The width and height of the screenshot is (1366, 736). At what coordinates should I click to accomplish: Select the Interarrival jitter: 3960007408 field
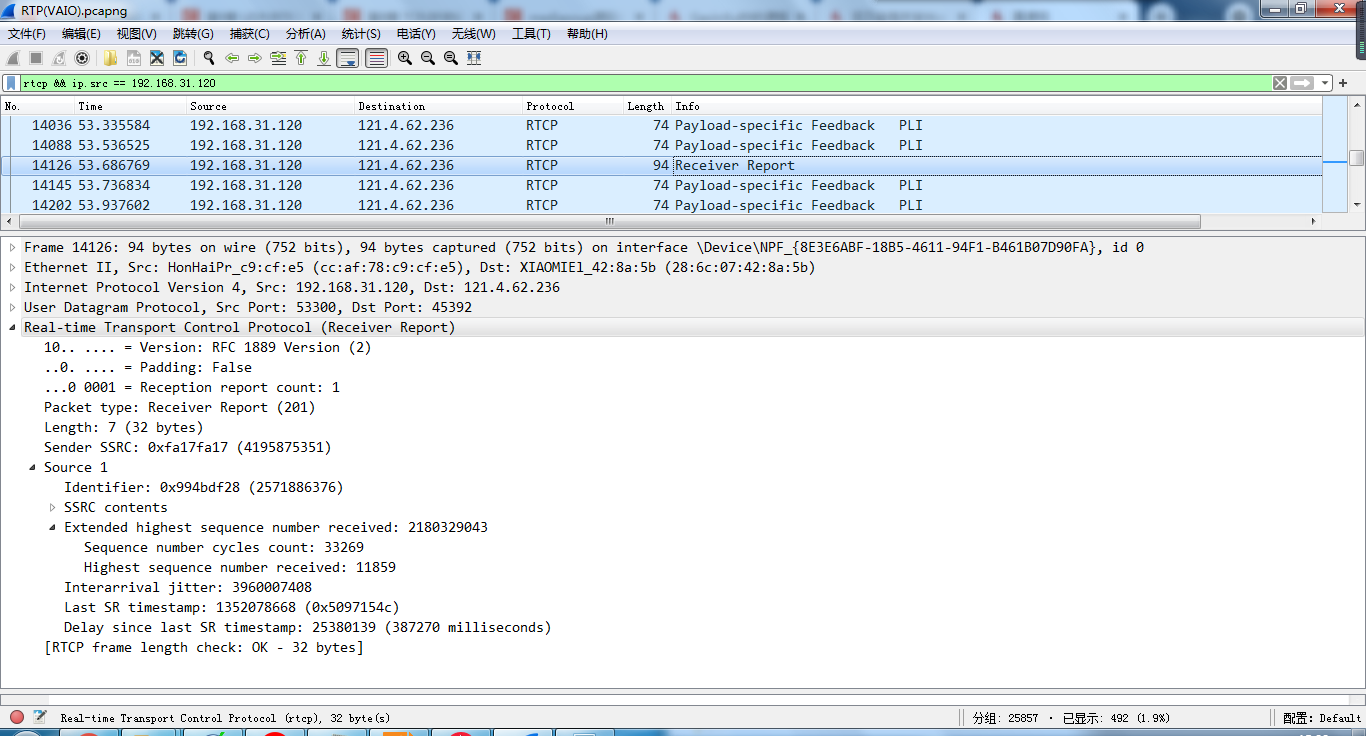pos(188,587)
